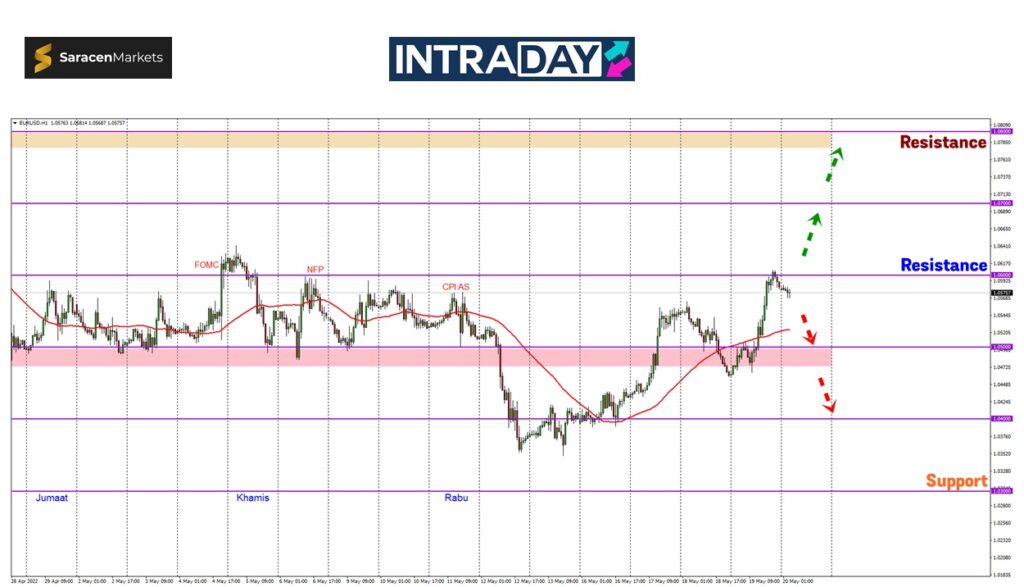Click the Saracen Markets logo
This screenshot has width=1024, height=587.
pos(98,58)
